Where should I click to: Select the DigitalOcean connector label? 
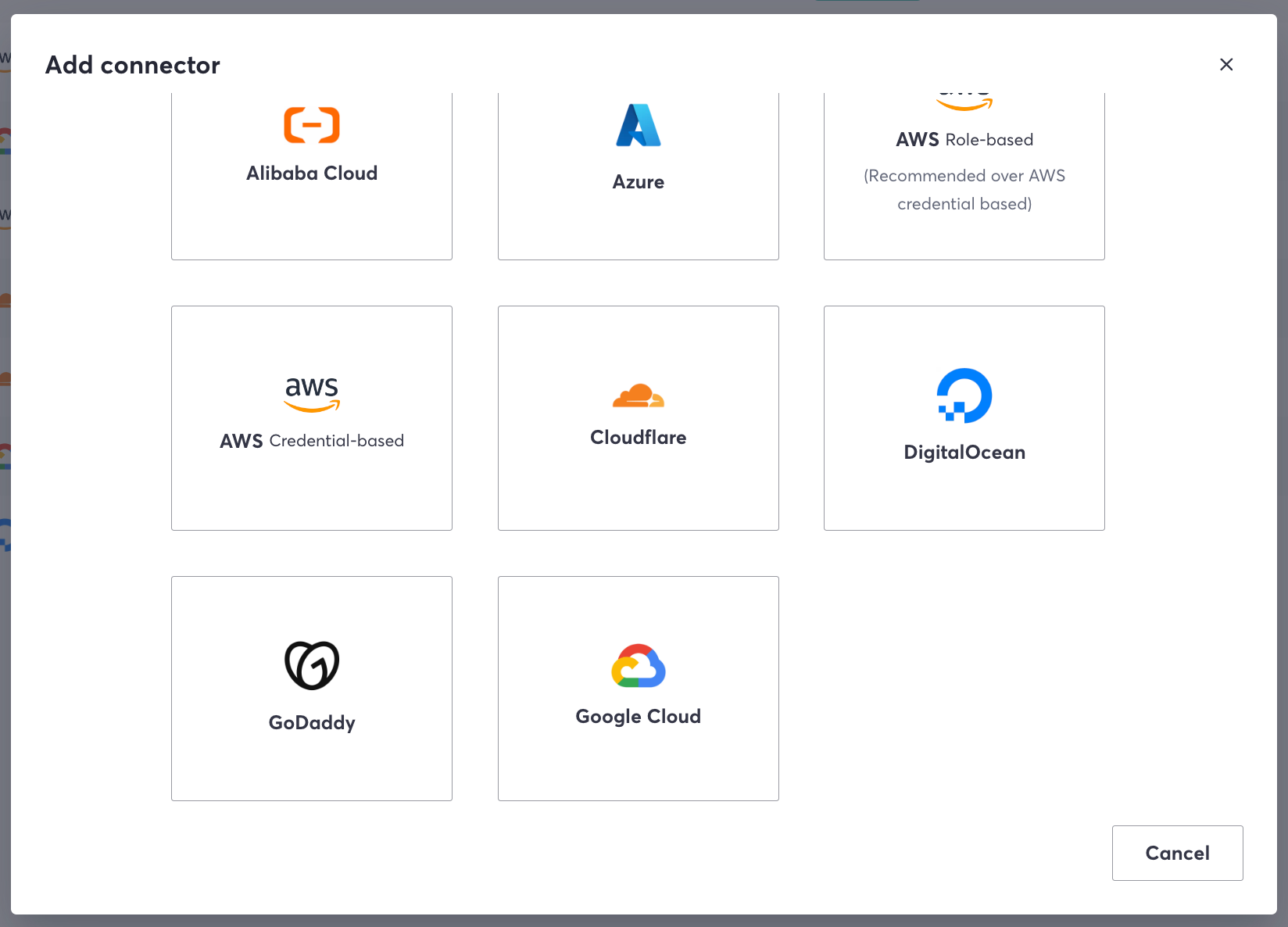(x=964, y=453)
